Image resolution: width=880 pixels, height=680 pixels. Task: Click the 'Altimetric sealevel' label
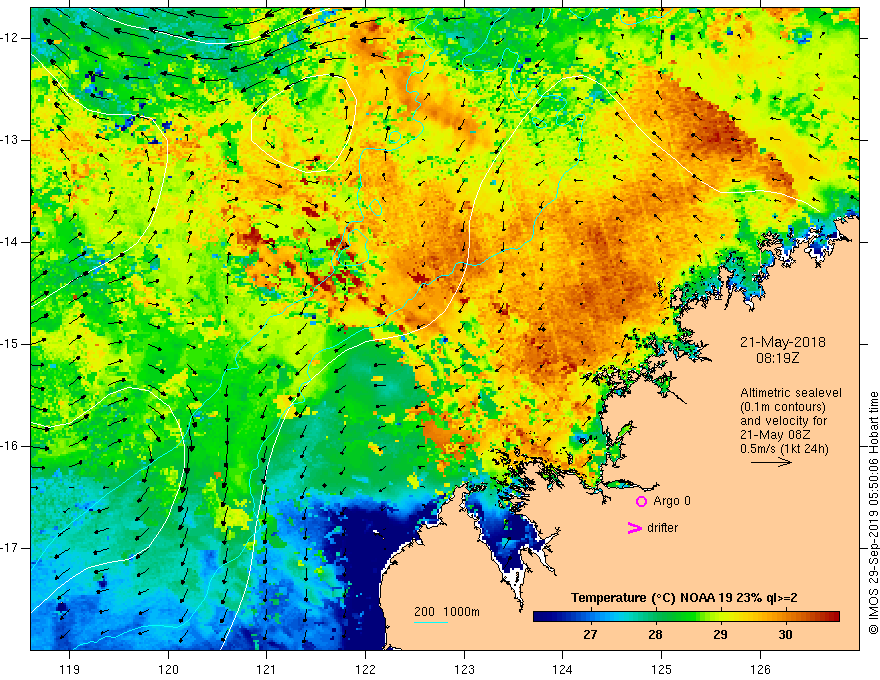click(x=791, y=393)
